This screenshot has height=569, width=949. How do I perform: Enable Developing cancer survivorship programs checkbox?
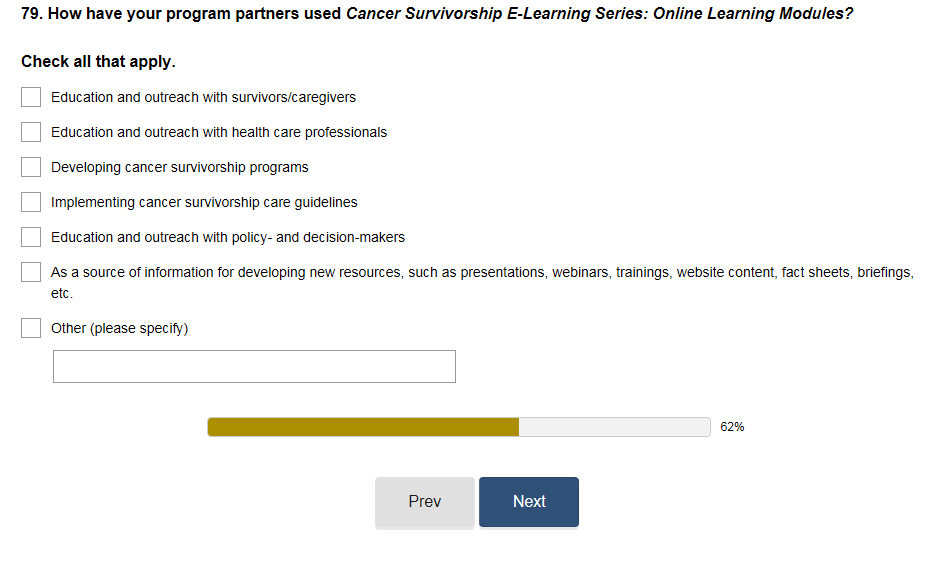coord(31,167)
